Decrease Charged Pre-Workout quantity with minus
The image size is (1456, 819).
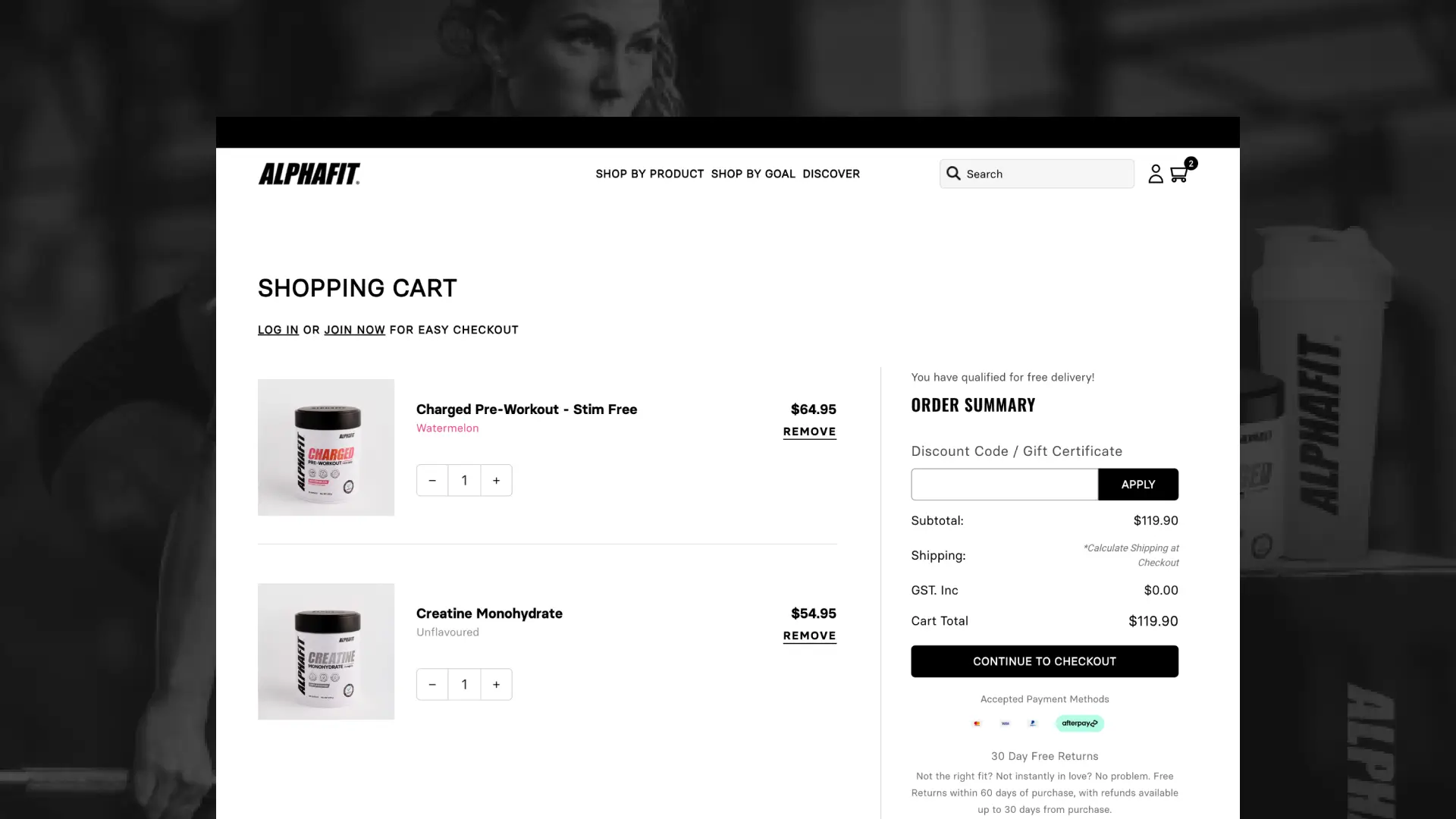(432, 480)
